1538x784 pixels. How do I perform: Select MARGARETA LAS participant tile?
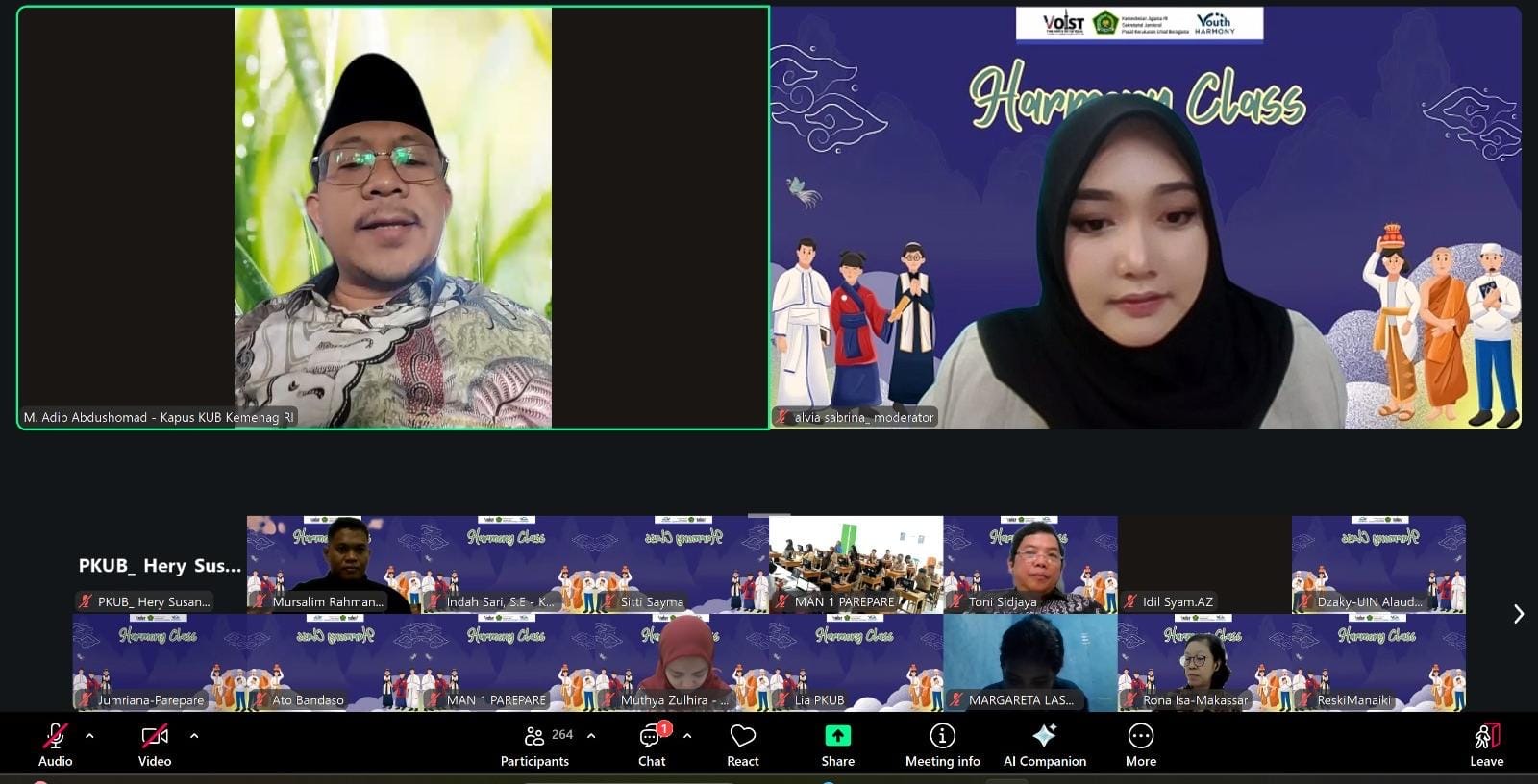coord(1030,663)
